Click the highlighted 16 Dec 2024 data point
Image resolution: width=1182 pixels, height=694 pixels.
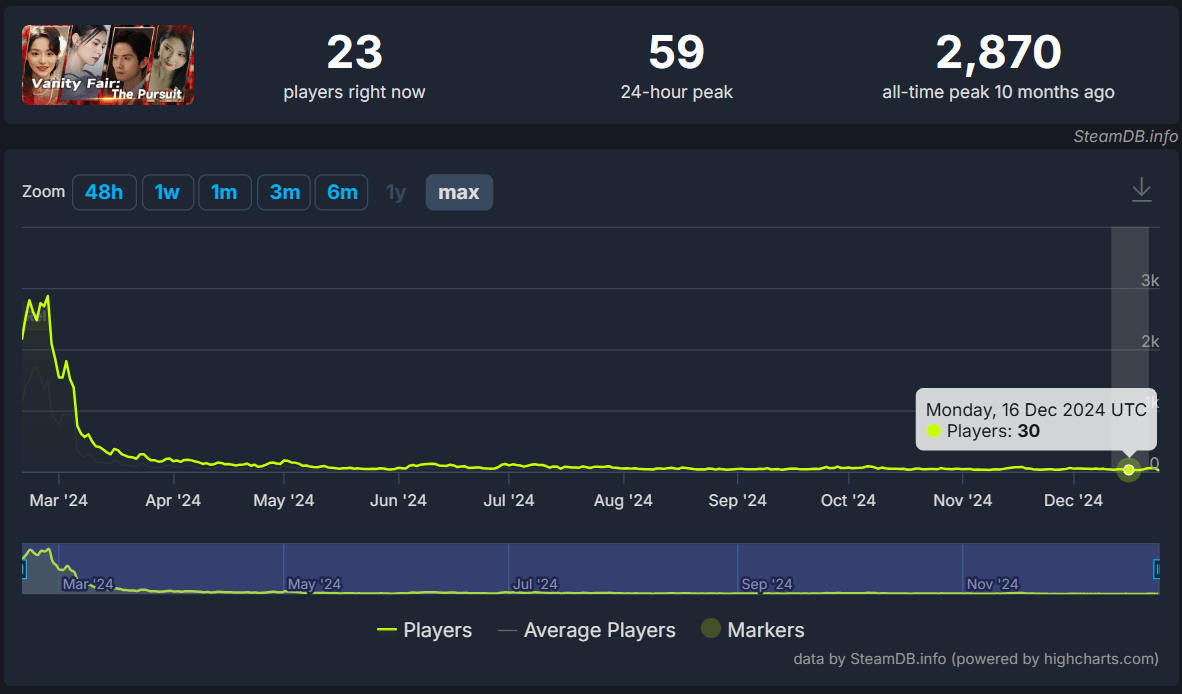(1129, 469)
